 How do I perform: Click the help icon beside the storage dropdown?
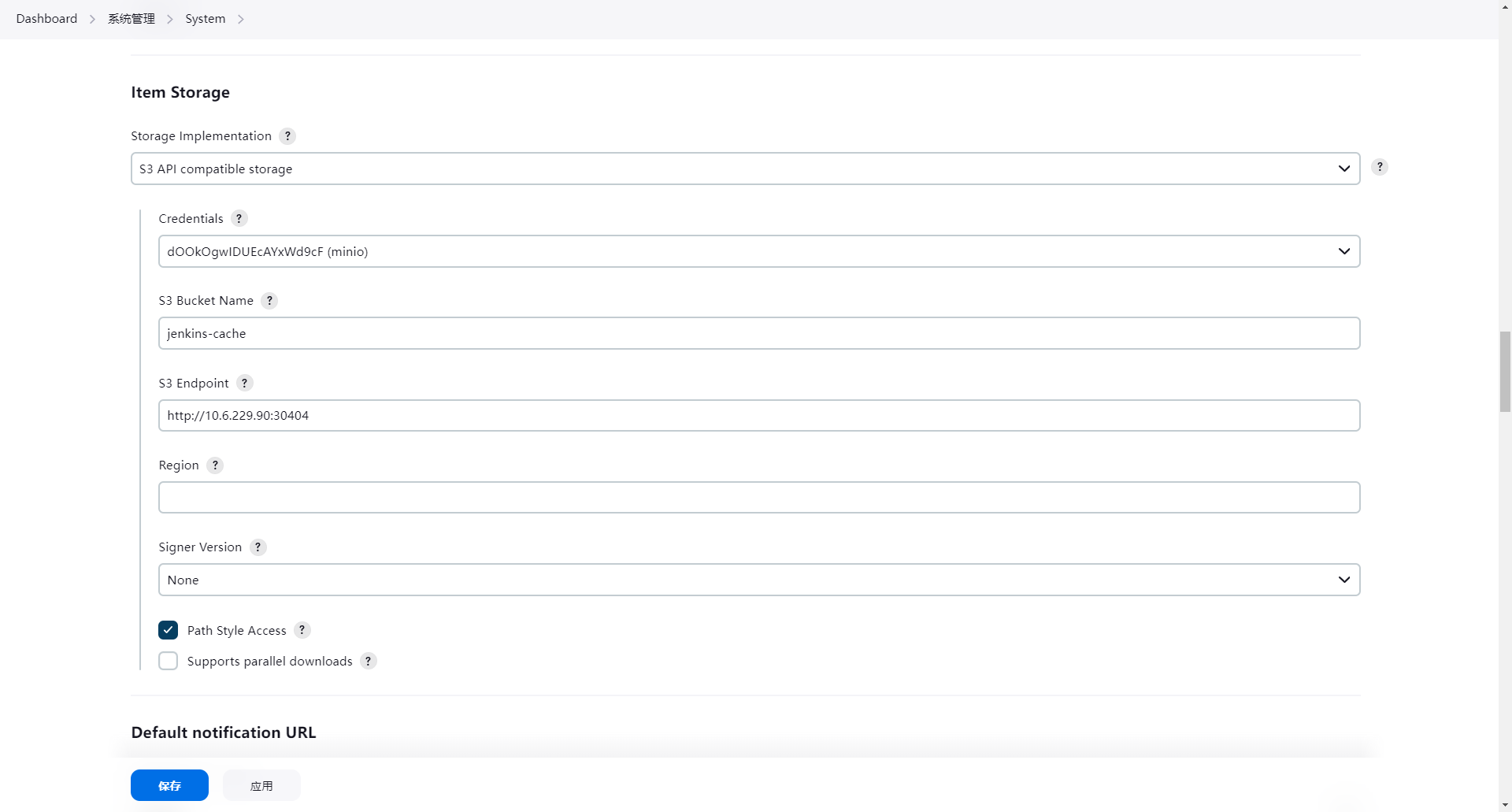pyautogui.click(x=1380, y=167)
